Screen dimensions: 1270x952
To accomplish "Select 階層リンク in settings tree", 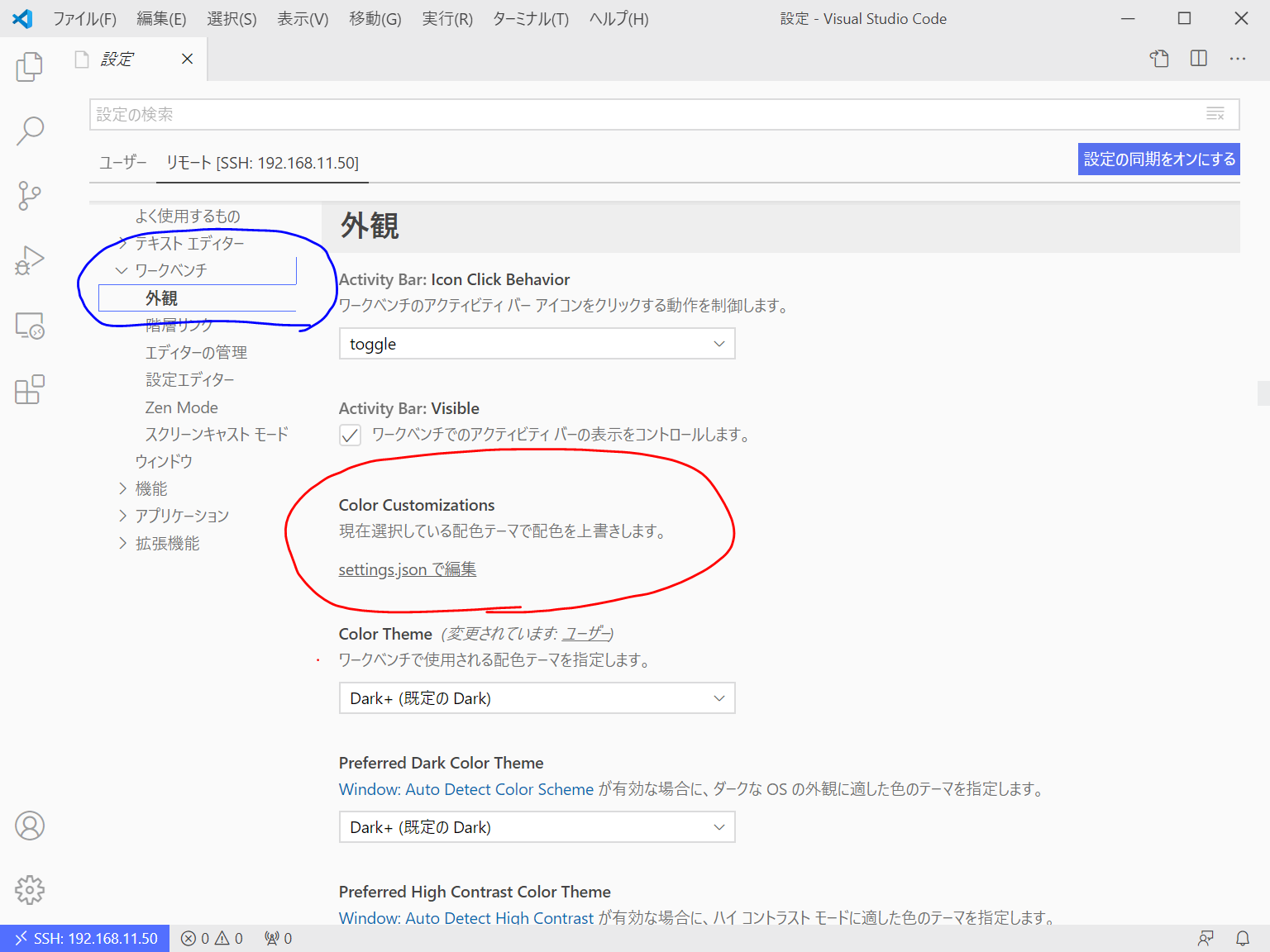I will pos(179,325).
